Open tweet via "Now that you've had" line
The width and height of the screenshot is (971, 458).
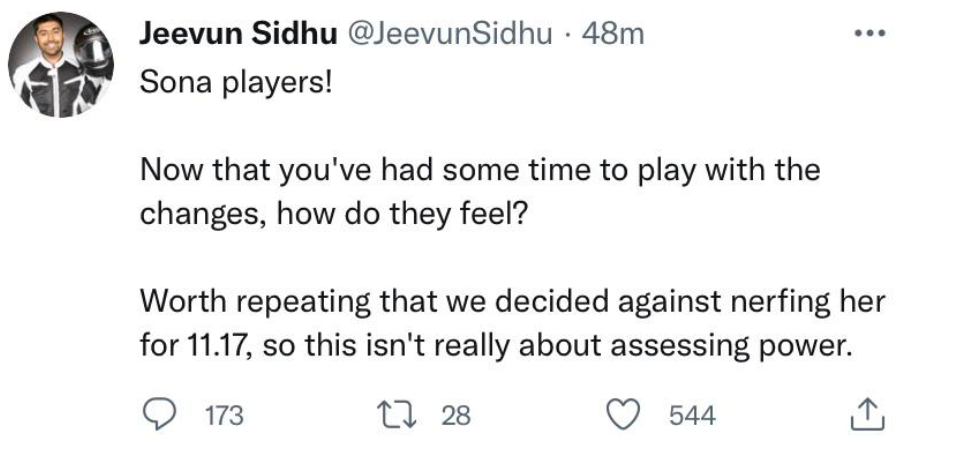pos(480,170)
